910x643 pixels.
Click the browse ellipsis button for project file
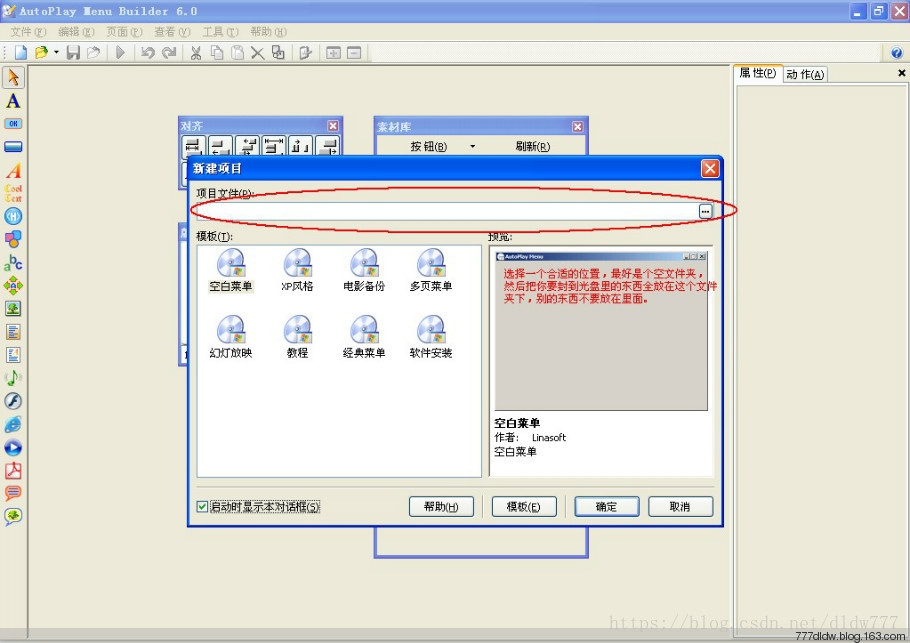click(705, 211)
